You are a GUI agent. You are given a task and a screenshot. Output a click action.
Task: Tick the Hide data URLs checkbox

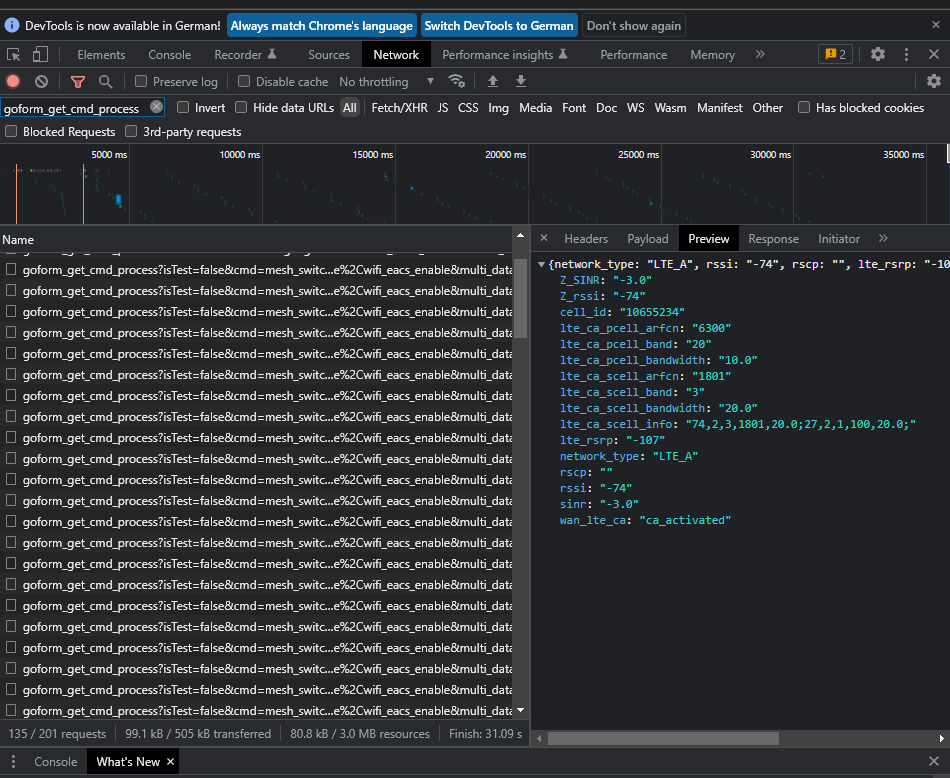241,107
